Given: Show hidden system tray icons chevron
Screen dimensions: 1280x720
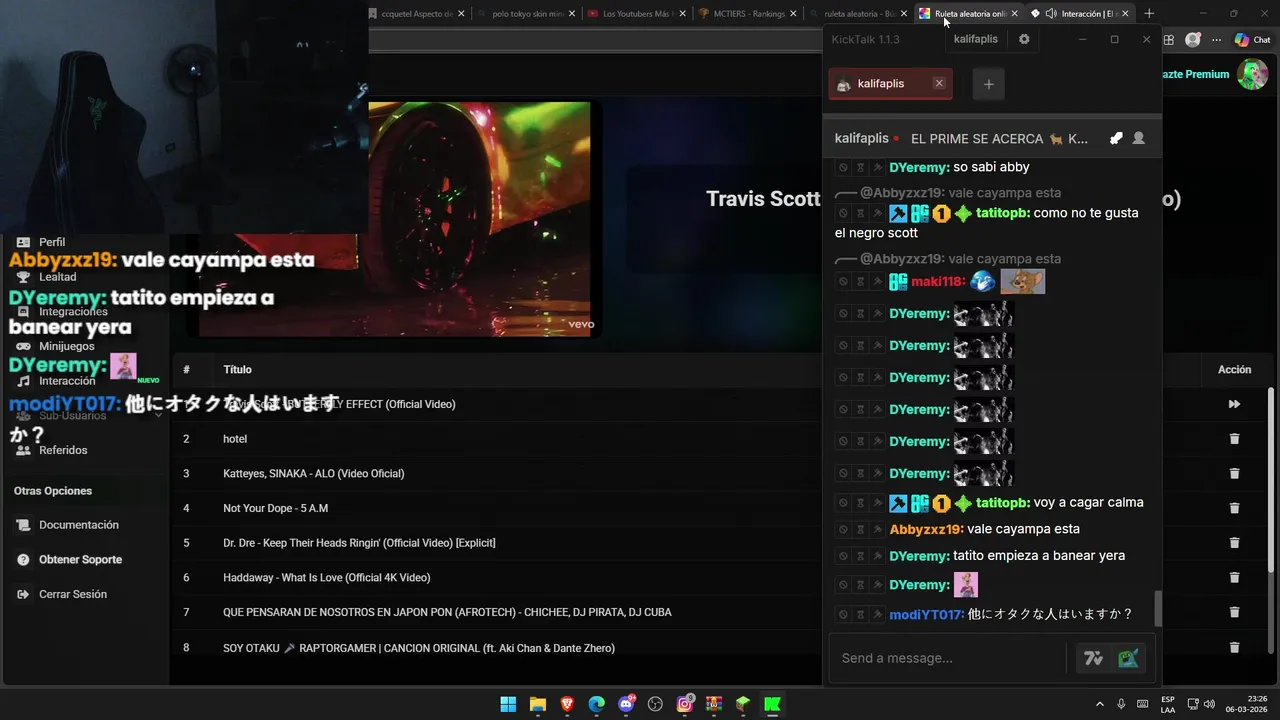Looking at the screenshot, I should [1100, 704].
